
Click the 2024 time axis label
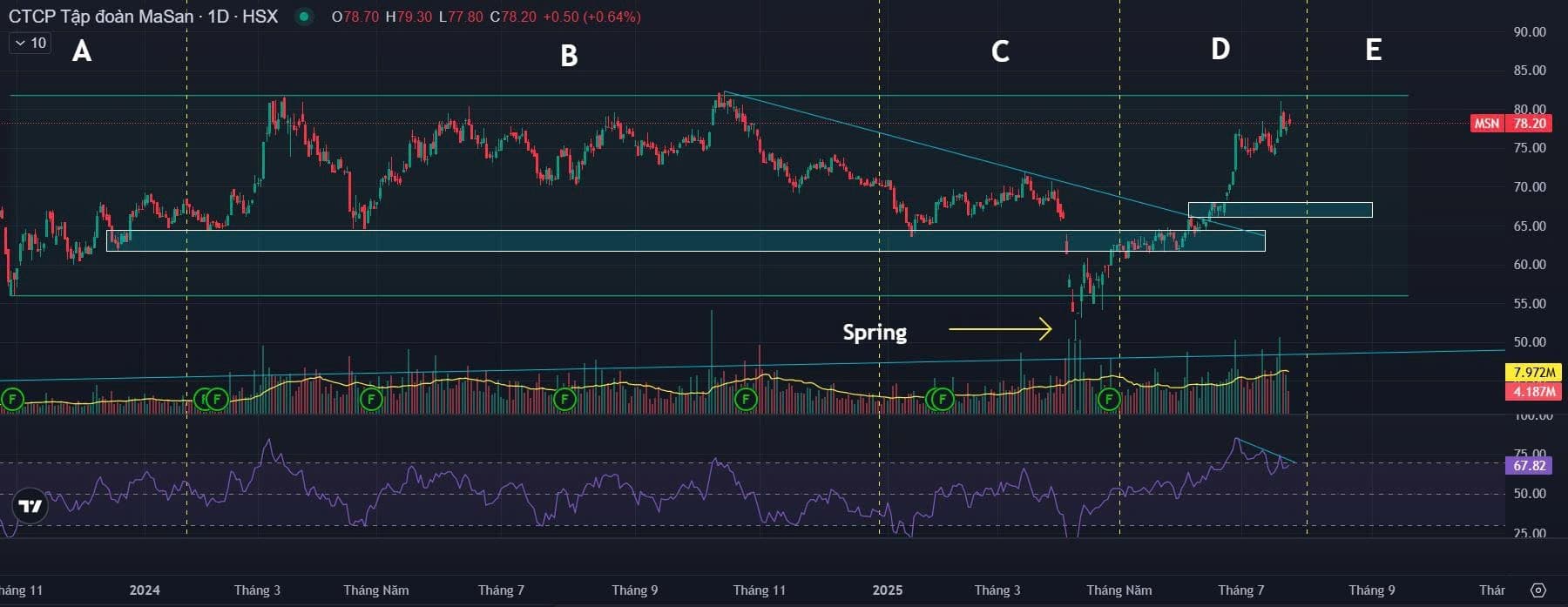tap(145, 590)
